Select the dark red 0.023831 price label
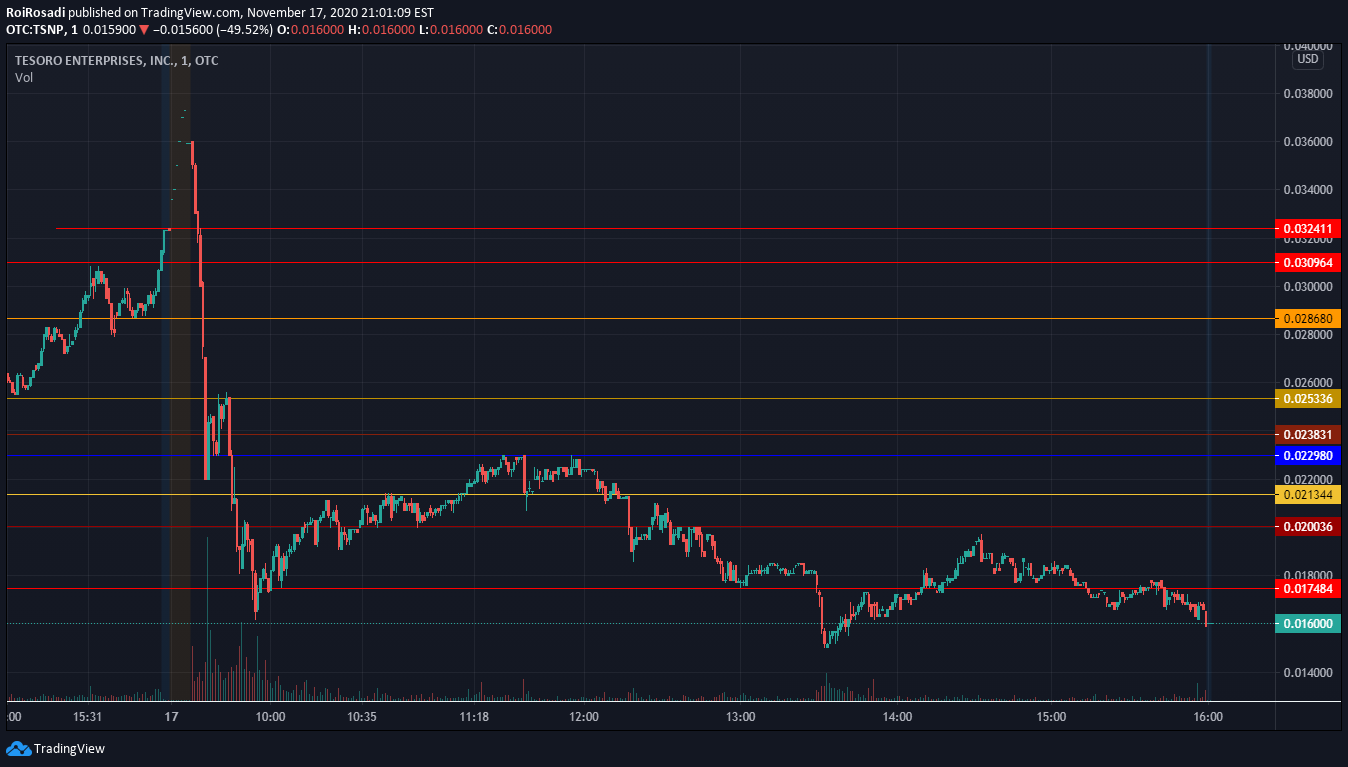 click(x=1309, y=435)
